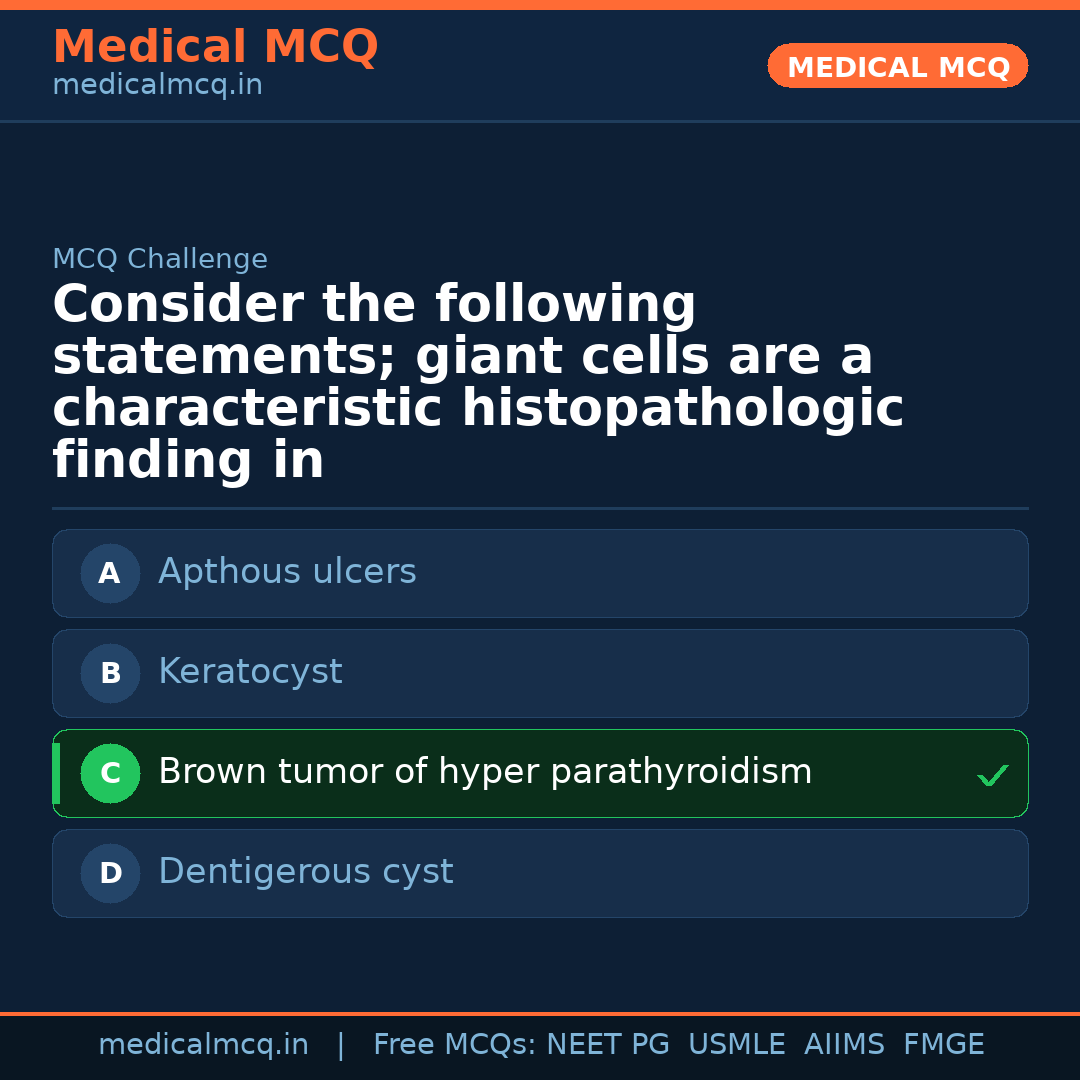Image resolution: width=1080 pixels, height=1080 pixels.
Task: Open the medicalmcq.in link in the header
Action: click(x=157, y=86)
